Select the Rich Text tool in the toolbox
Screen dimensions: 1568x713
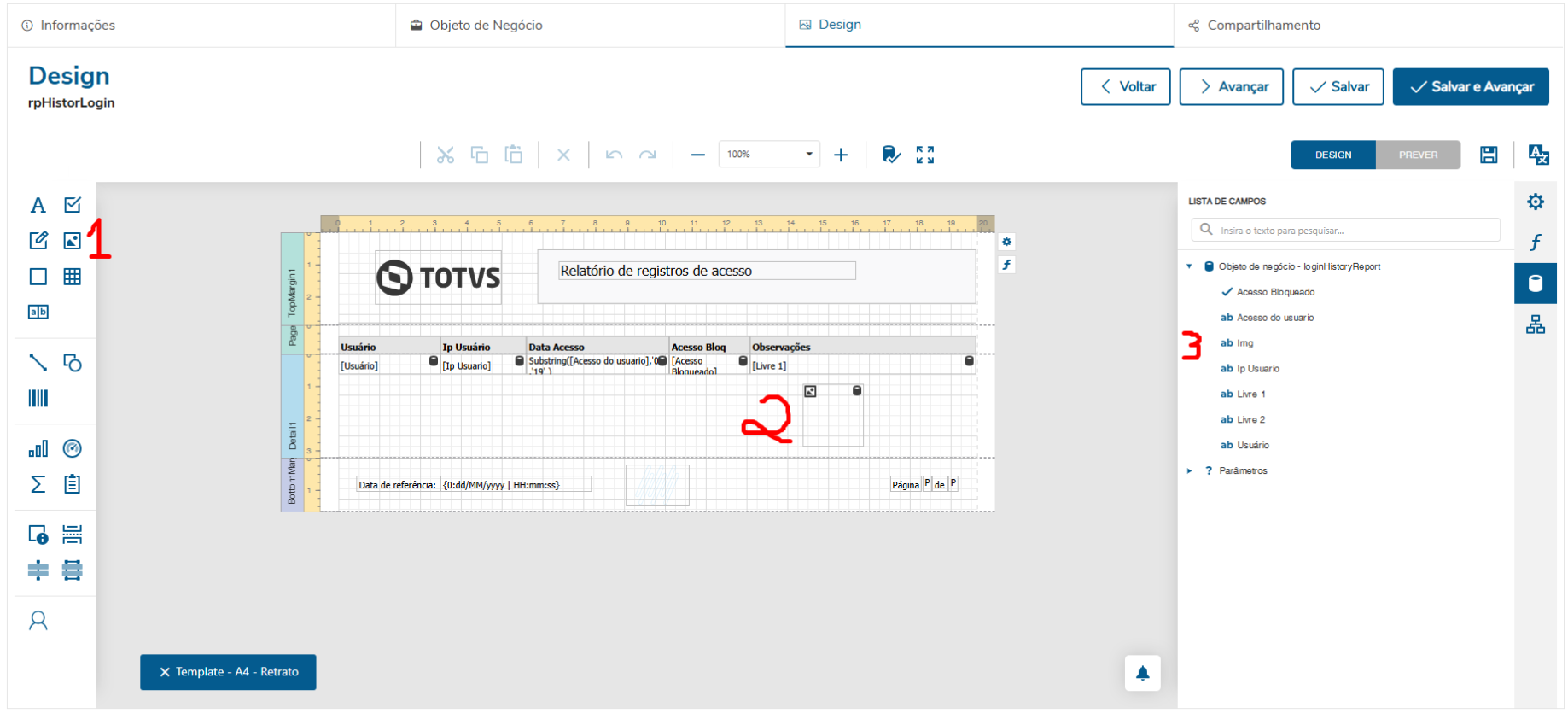(x=38, y=241)
